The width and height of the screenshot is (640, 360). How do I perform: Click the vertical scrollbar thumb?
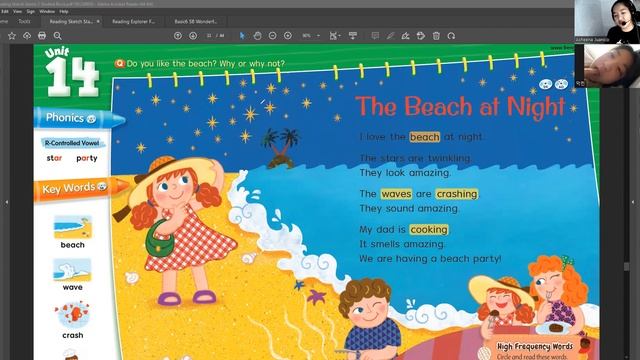[x=627, y=266]
